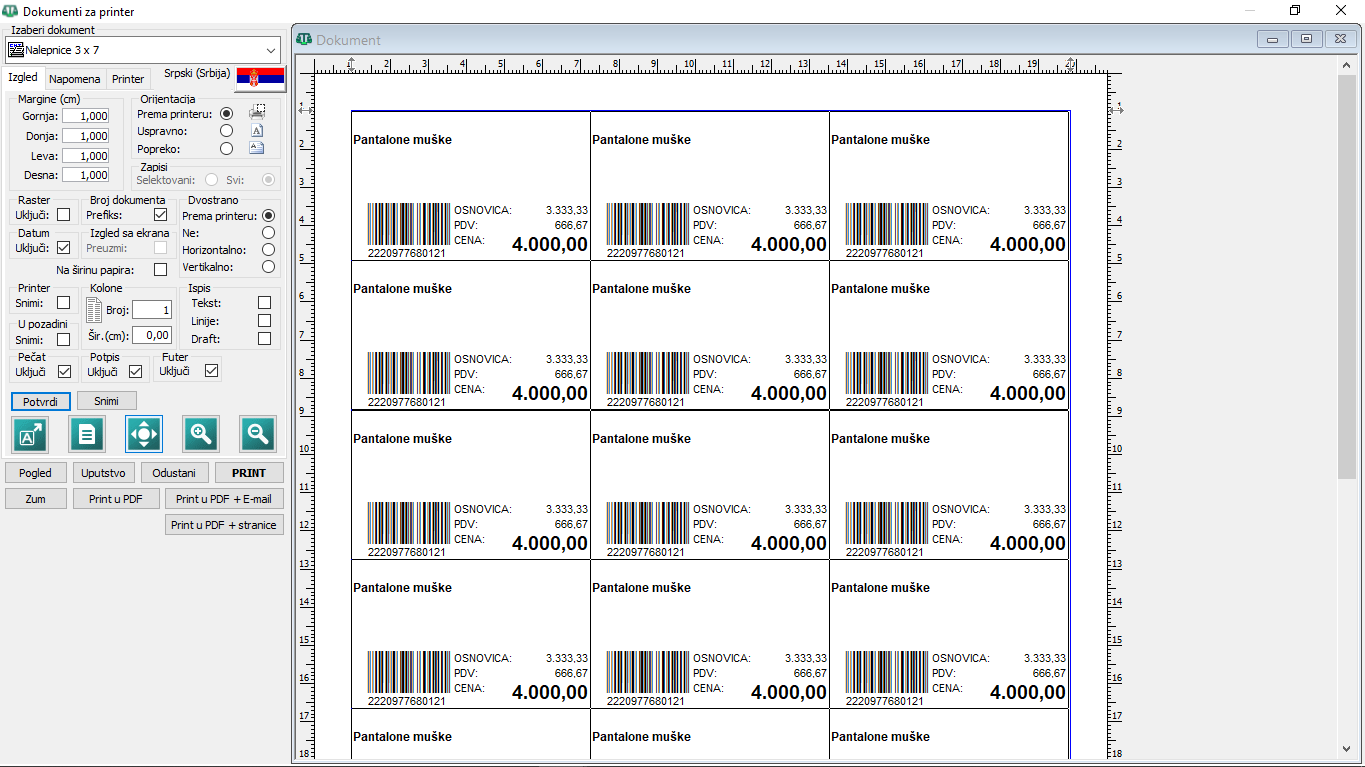
Task: Click the Dokument window title icon
Action: [305, 40]
